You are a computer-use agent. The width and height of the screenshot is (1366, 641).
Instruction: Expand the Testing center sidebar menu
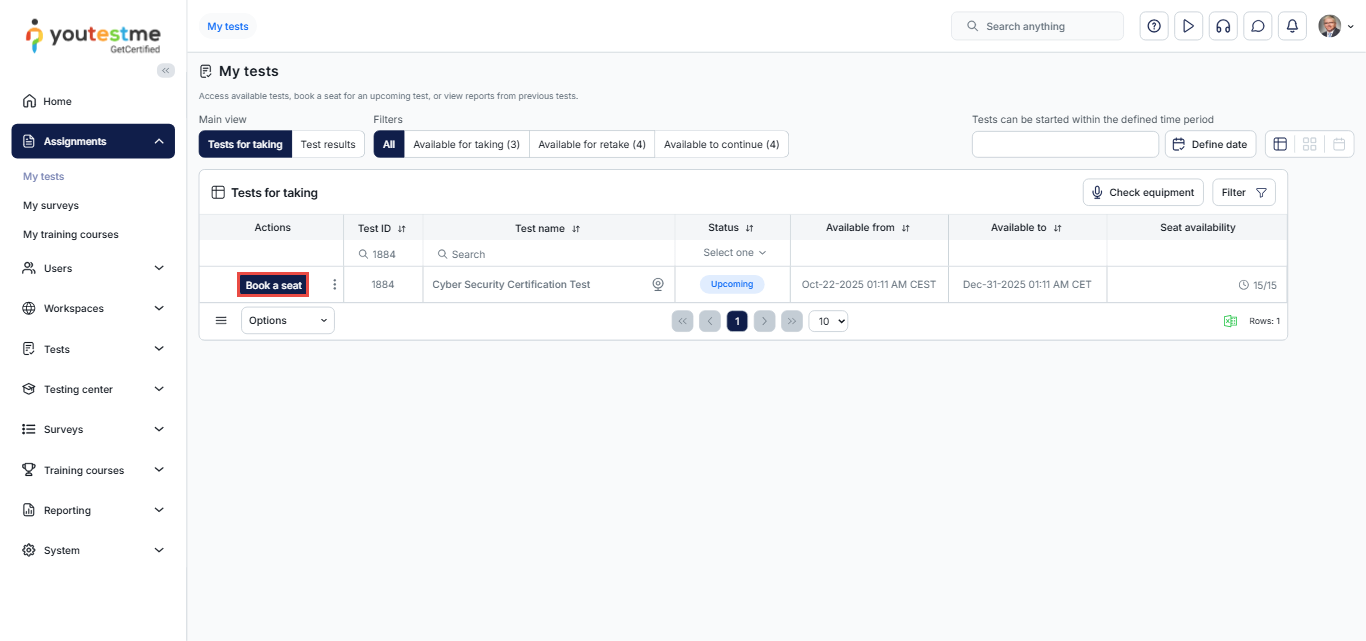93,389
